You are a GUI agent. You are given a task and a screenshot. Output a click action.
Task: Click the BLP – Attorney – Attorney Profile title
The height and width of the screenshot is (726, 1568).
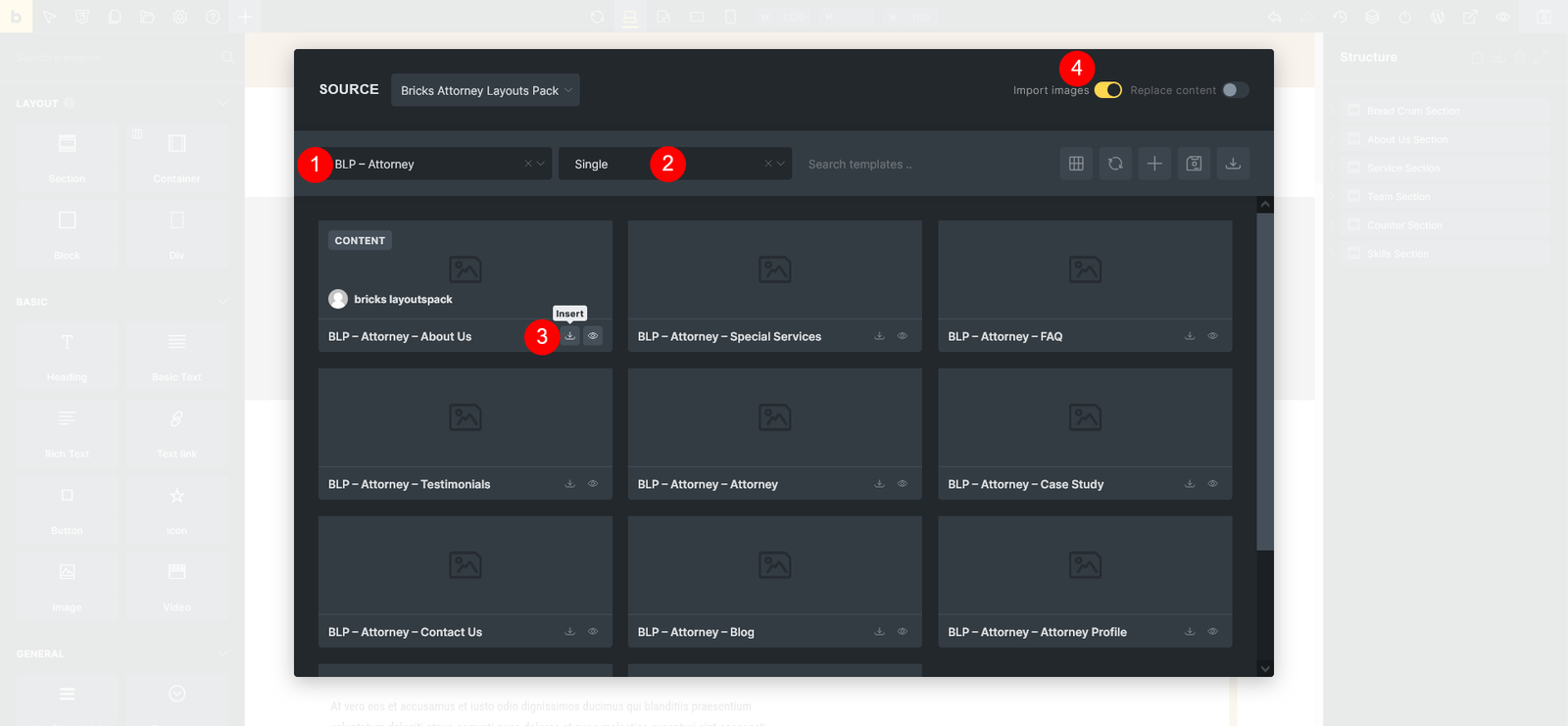coord(1037,632)
